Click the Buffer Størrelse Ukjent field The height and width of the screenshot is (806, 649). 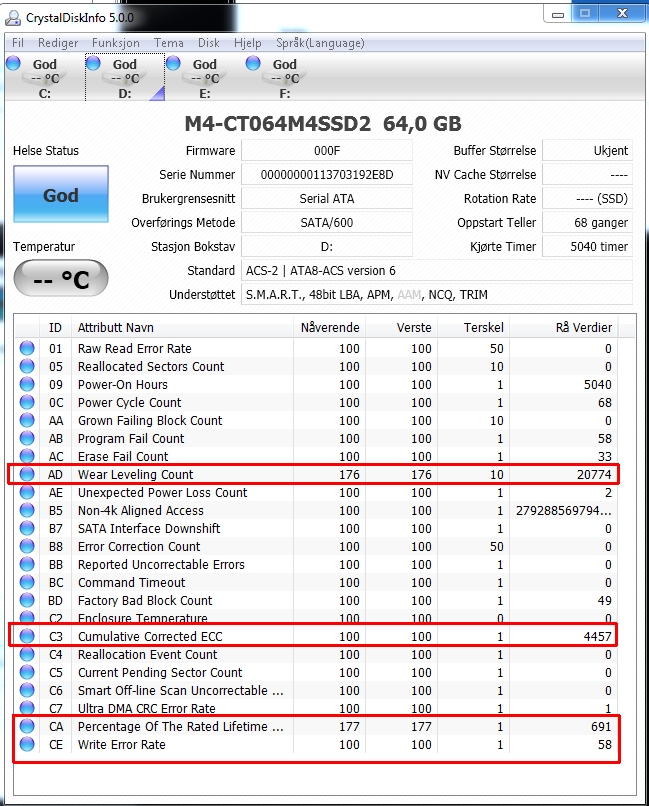click(x=587, y=151)
